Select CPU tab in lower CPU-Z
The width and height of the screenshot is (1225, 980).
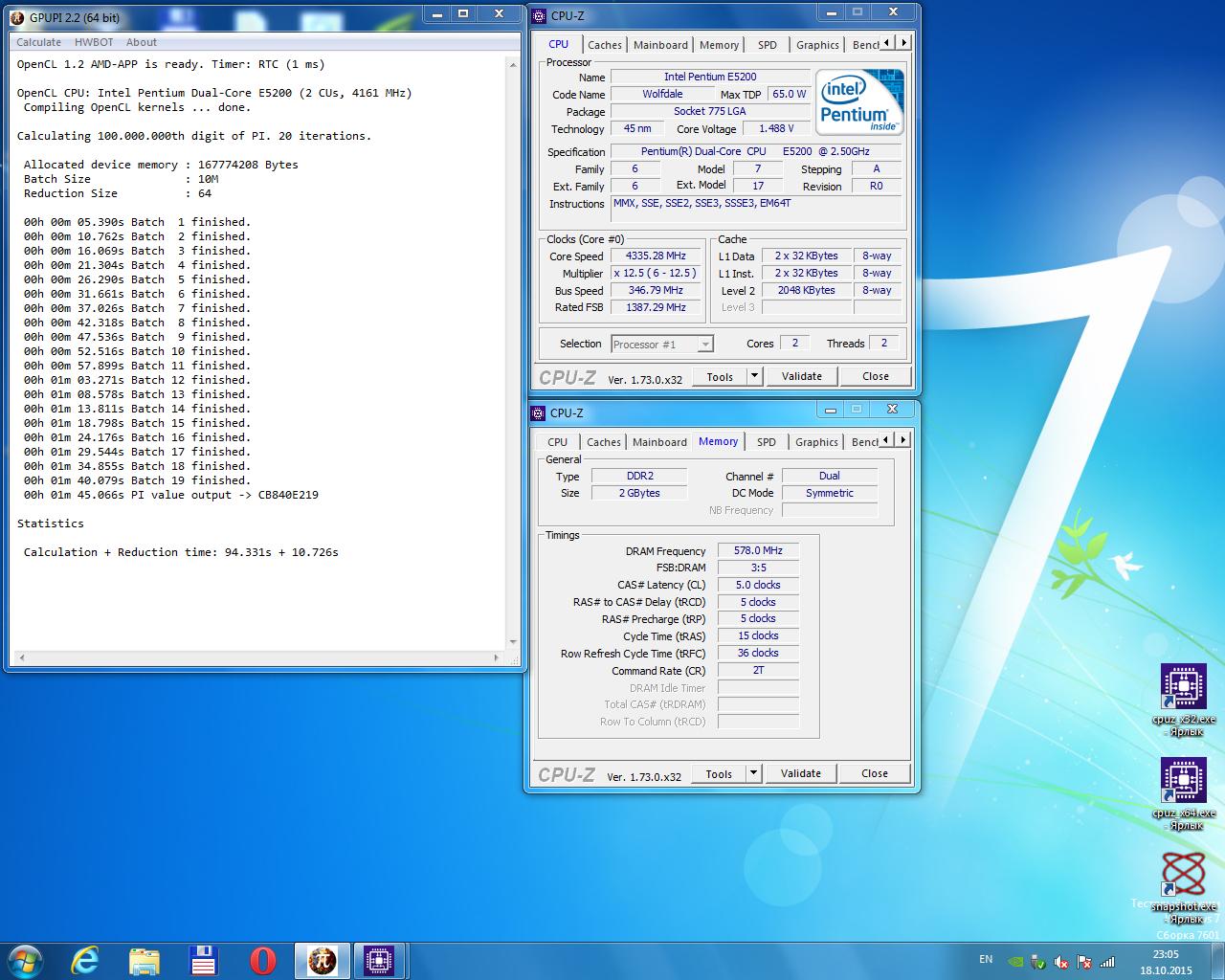tap(558, 442)
